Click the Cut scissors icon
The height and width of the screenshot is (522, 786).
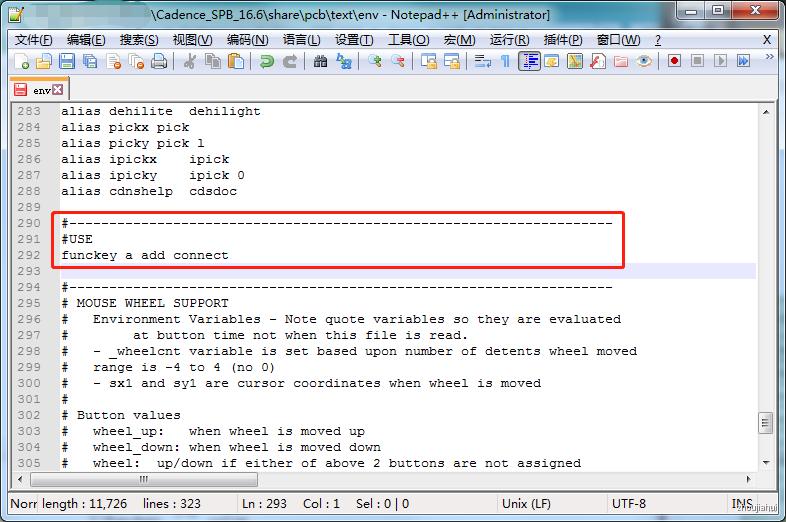click(189, 61)
